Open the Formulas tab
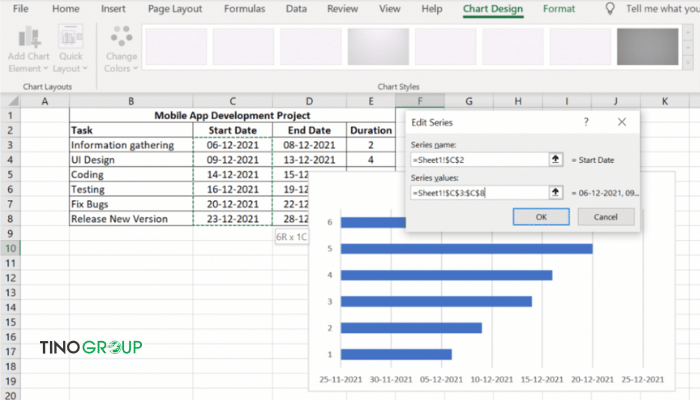This screenshot has width=700, height=400. coord(244,8)
